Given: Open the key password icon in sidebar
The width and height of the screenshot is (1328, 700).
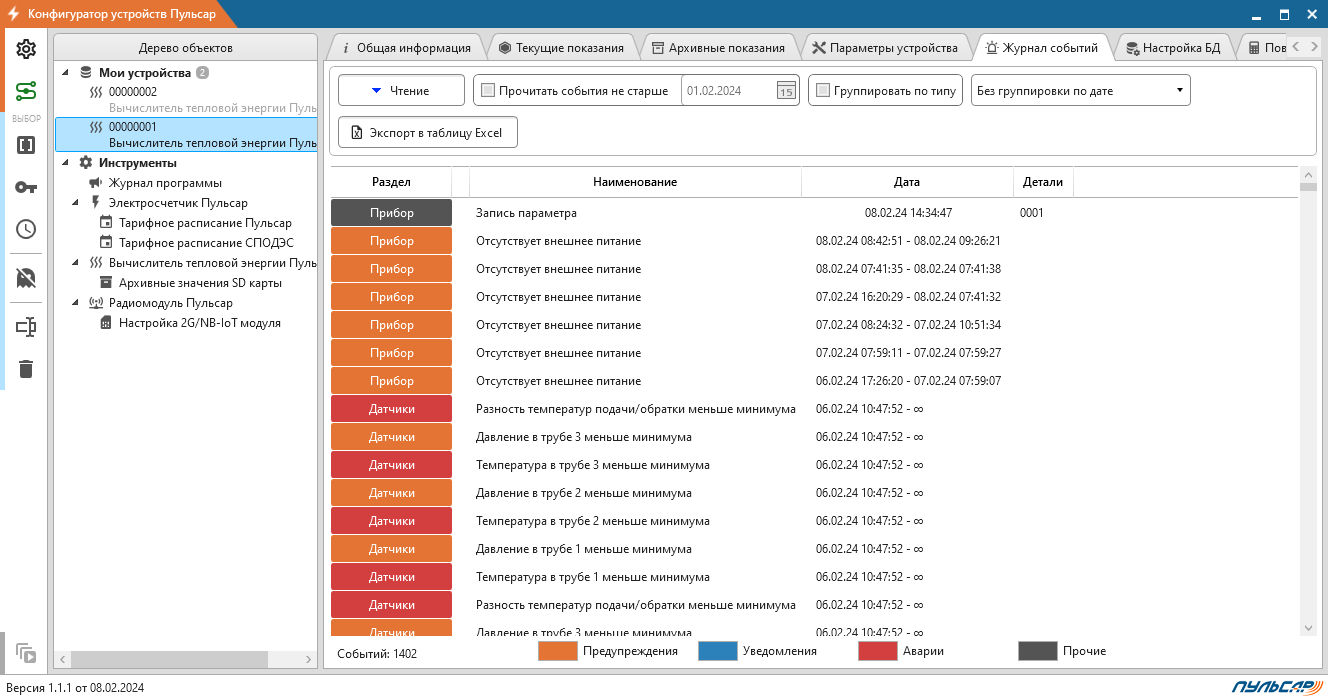Looking at the screenshot, I should click(26, 187).
